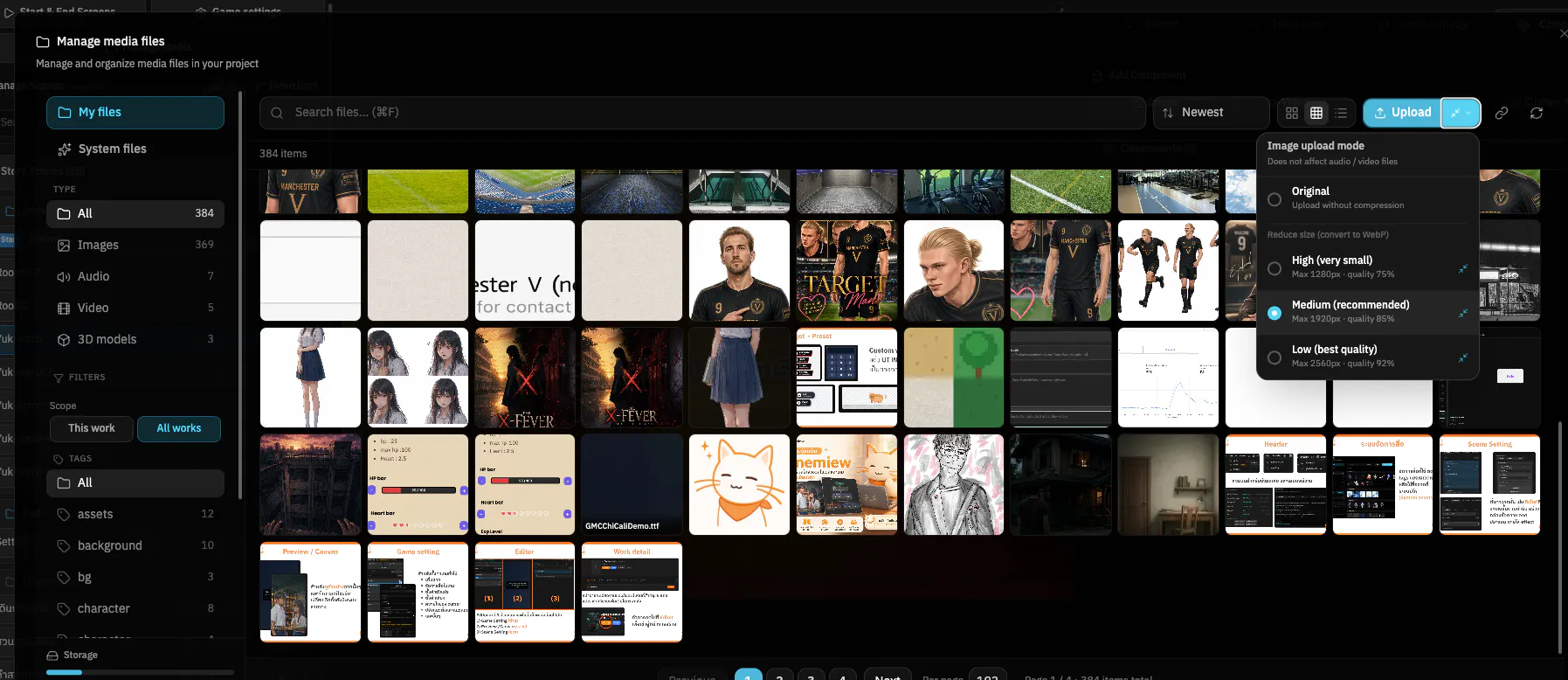Click the sparkle icon on System files
Image resolution: width=1568 pixels, height=680 pixels.
coord(65,149)
